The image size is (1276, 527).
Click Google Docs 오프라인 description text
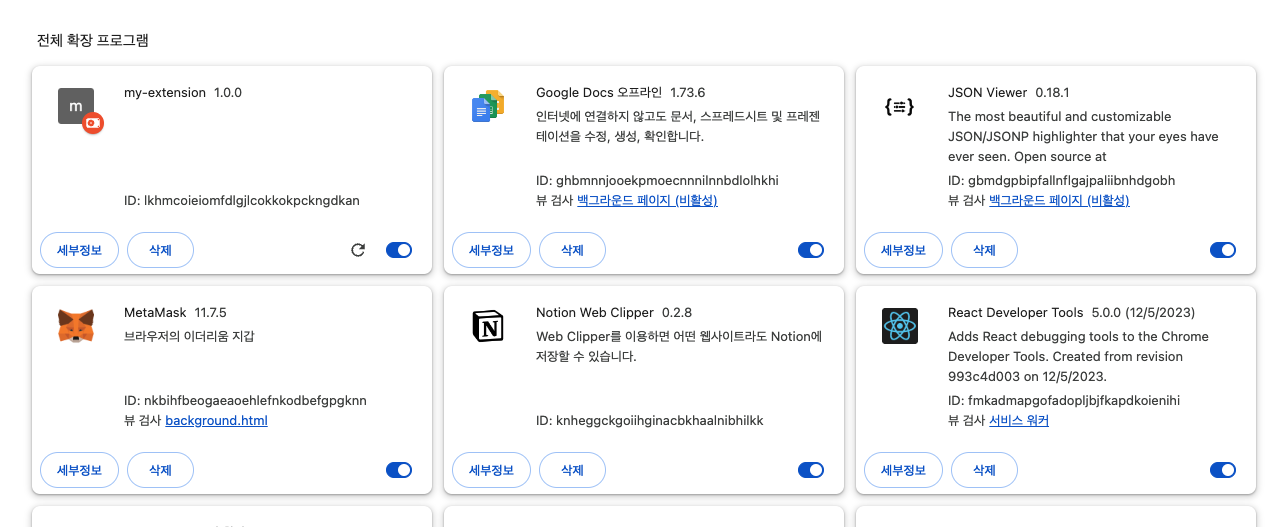click(678, 127)
